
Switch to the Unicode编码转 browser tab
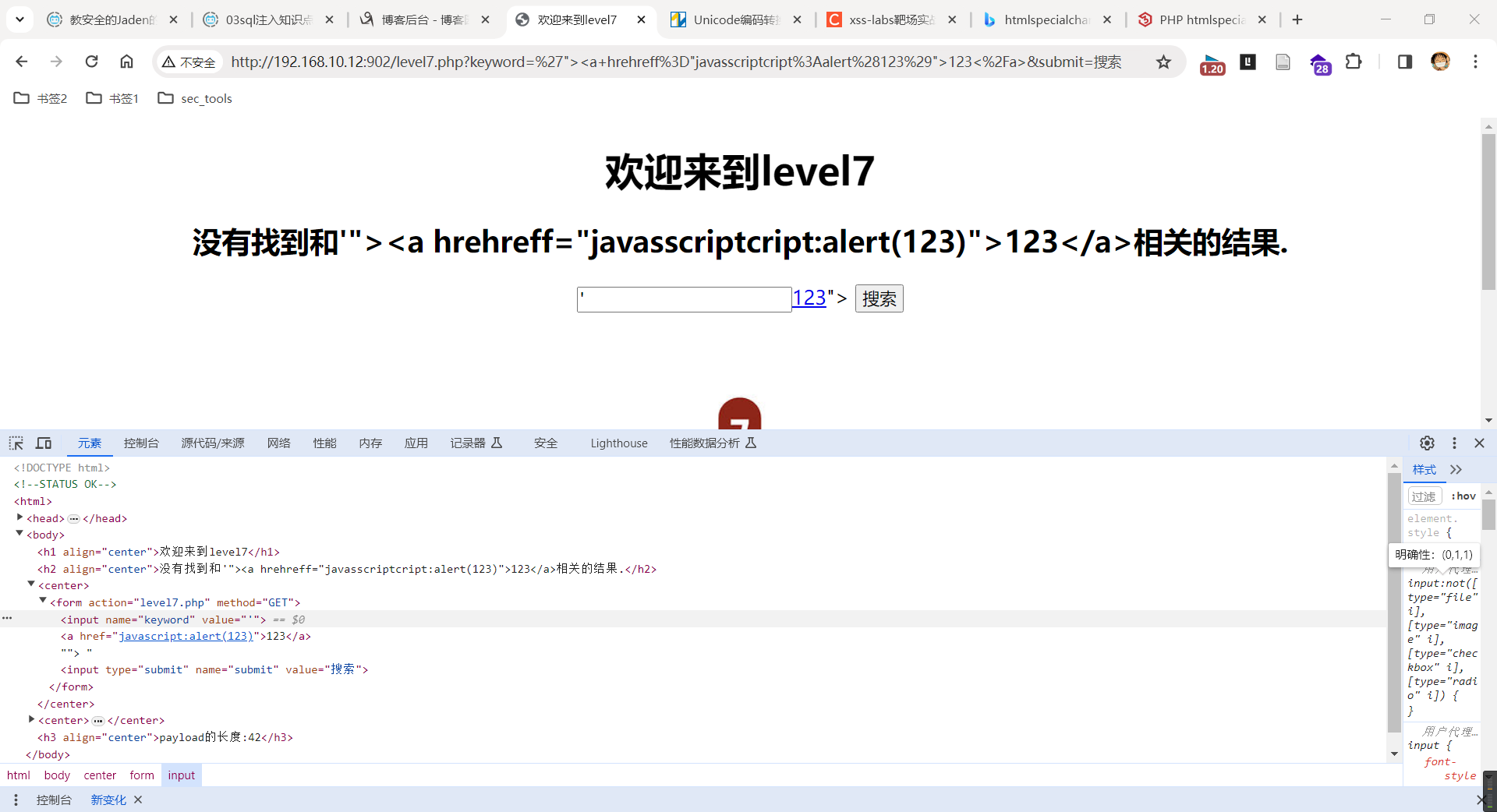tap(736, 19)
